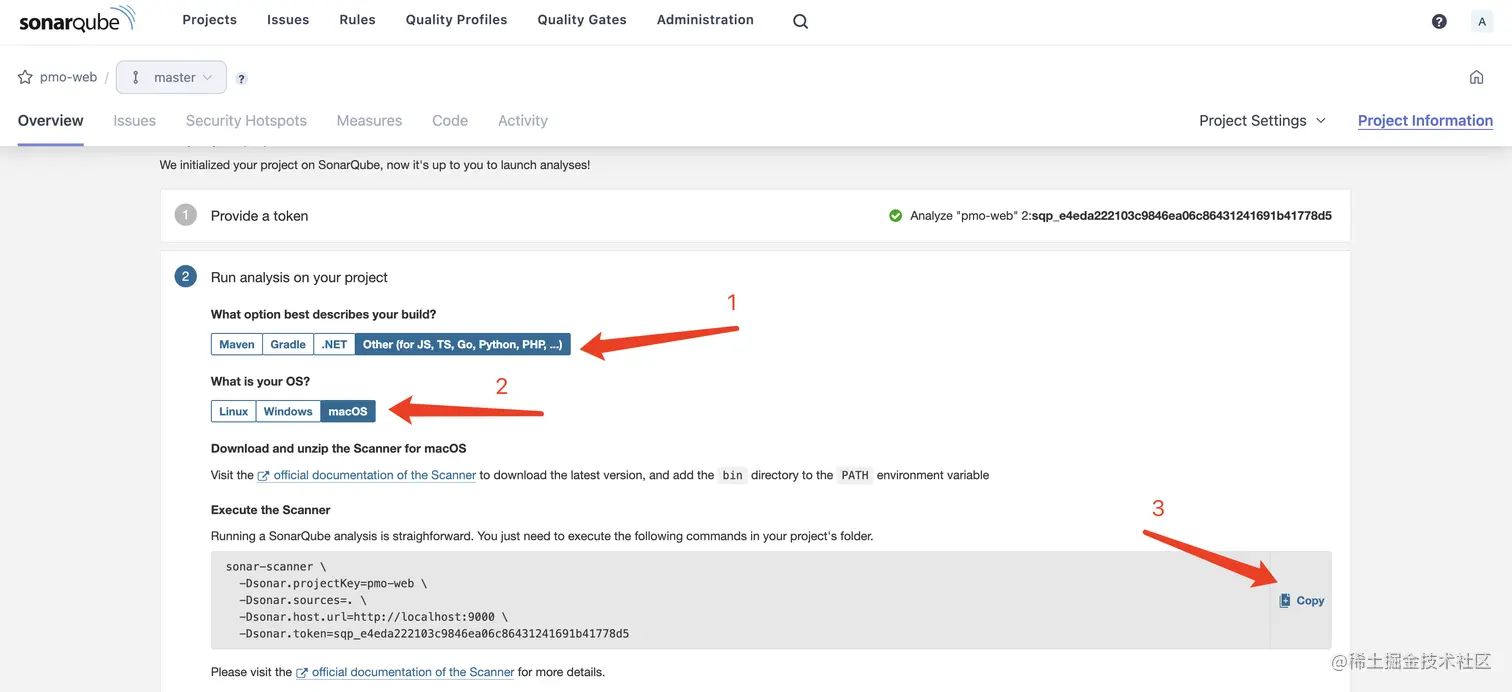Open Quality Profiles menu

point(456,20)
